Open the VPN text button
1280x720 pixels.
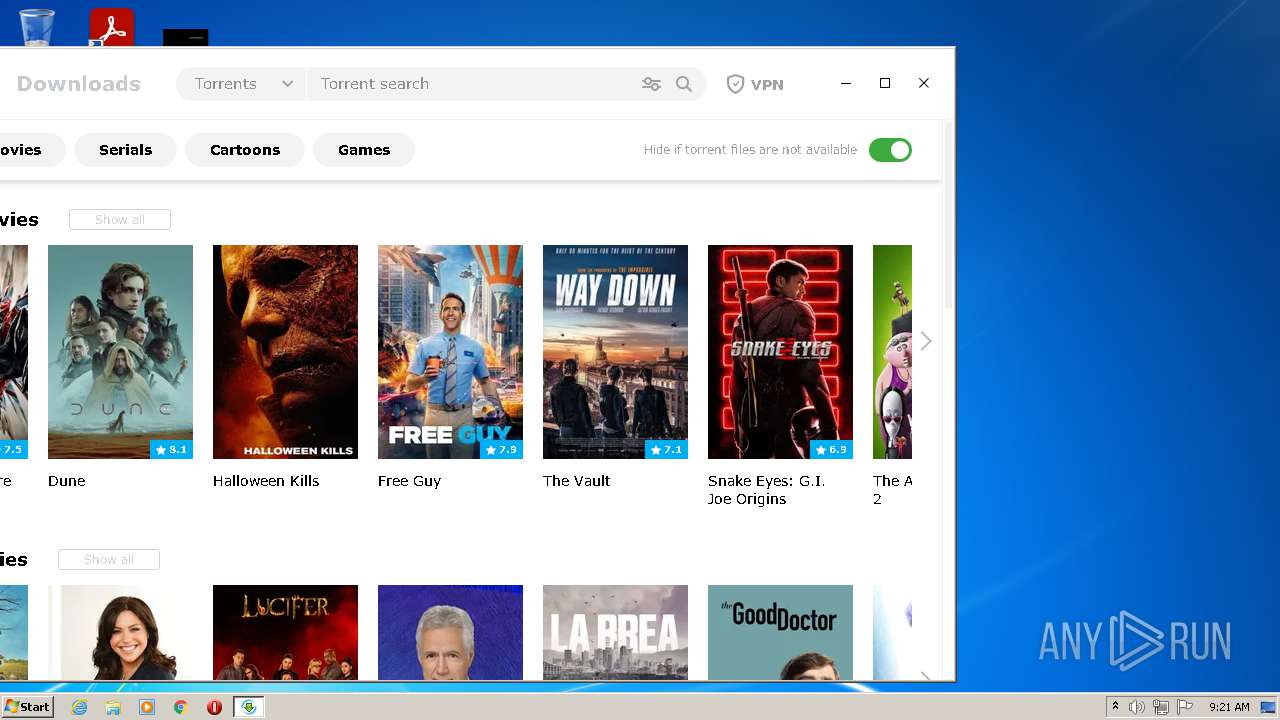tap(767, 85)
